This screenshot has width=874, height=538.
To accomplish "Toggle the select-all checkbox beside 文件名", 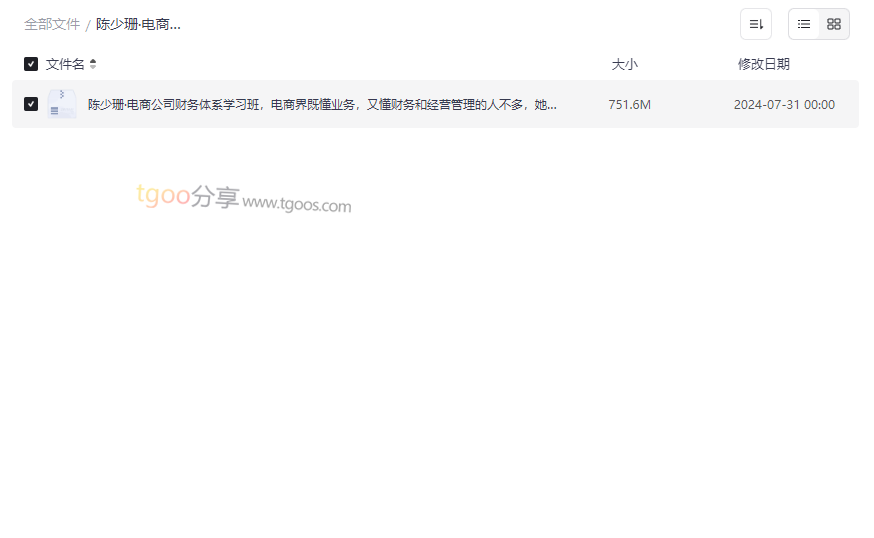I will tap(31, 64).
